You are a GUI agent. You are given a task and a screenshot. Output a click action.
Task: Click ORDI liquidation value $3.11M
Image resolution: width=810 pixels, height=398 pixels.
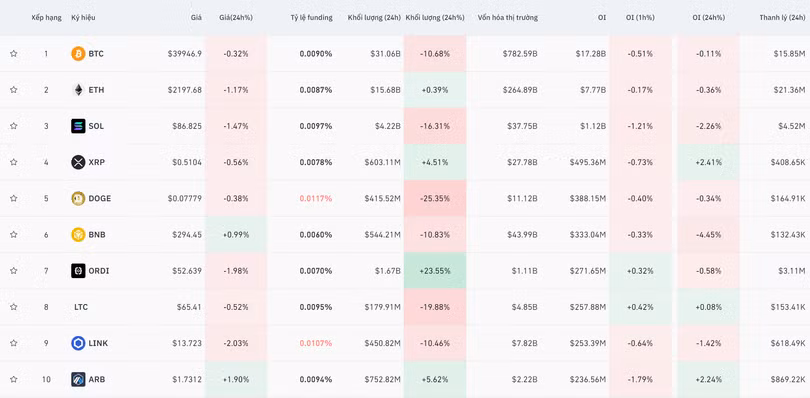pos(792,271)
